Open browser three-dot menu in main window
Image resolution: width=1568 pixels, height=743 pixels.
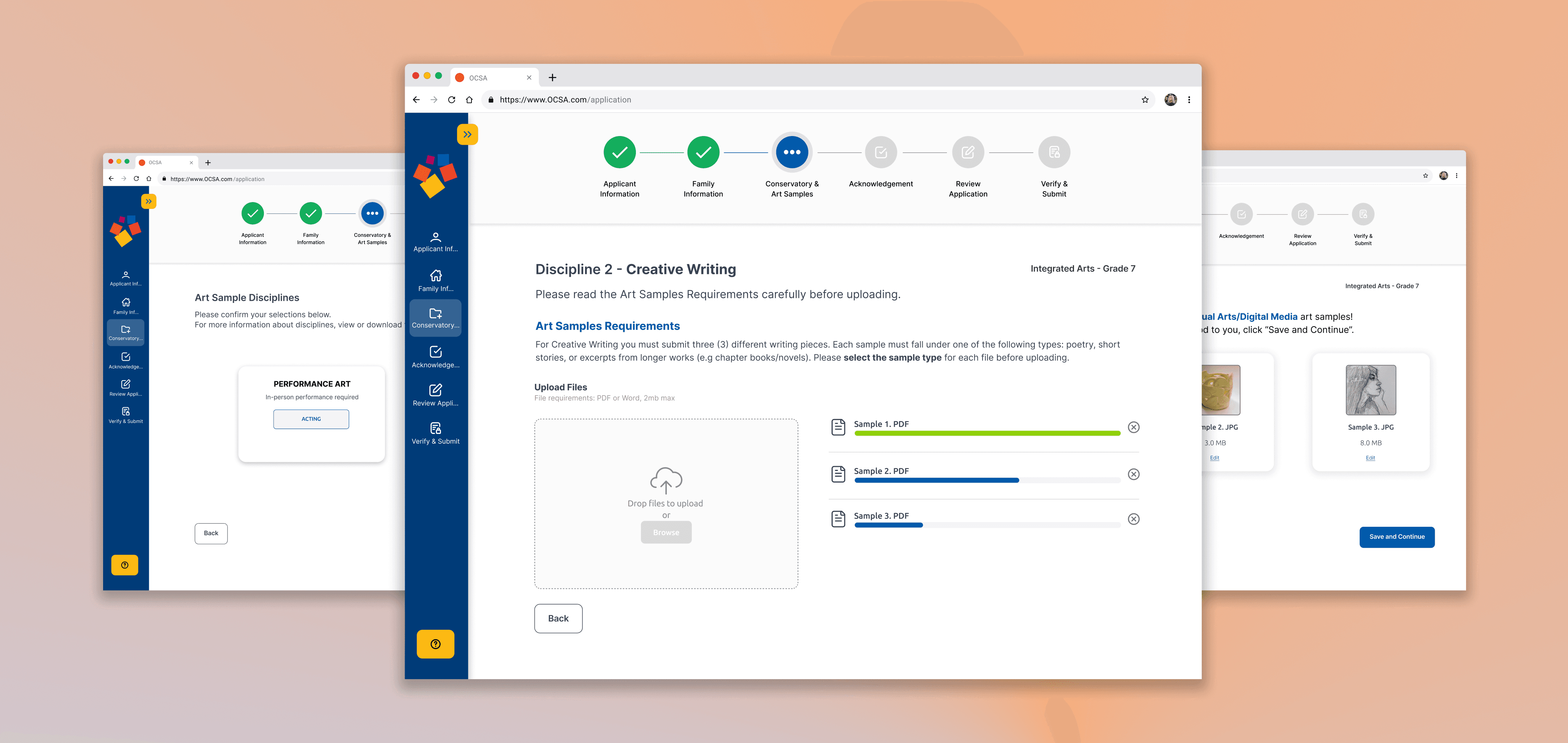point(1189,100)
